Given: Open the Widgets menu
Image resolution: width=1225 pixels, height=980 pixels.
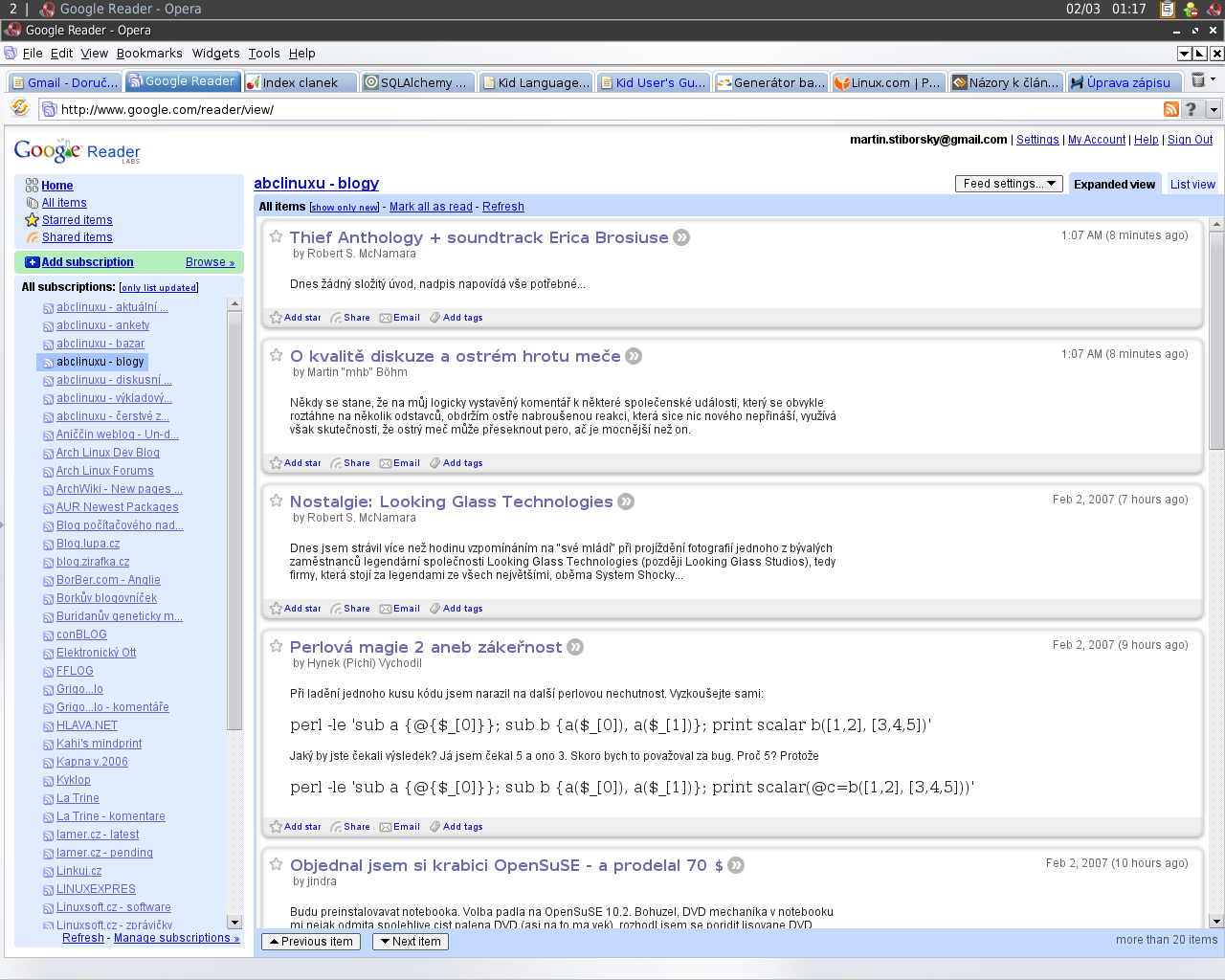Looking at the screenshot, I should point(215,54).
